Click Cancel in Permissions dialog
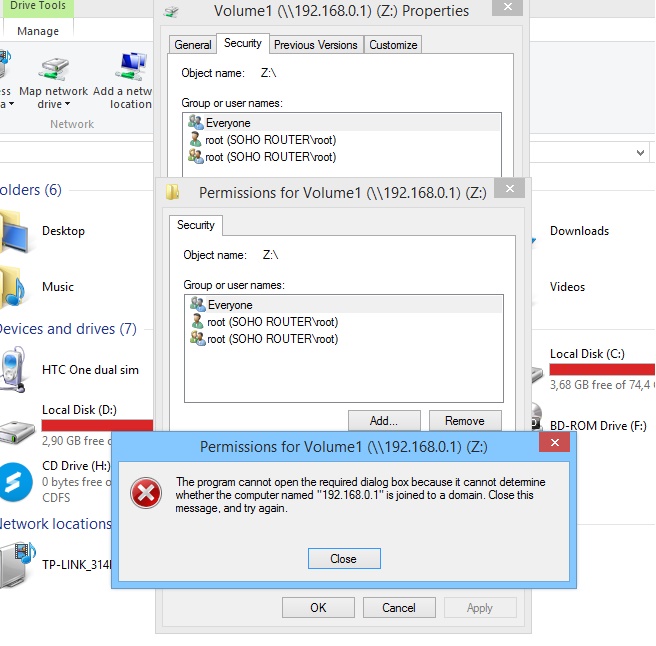This screenshot has height=646, width=656. pyautogui.click(x=399, y=608)
